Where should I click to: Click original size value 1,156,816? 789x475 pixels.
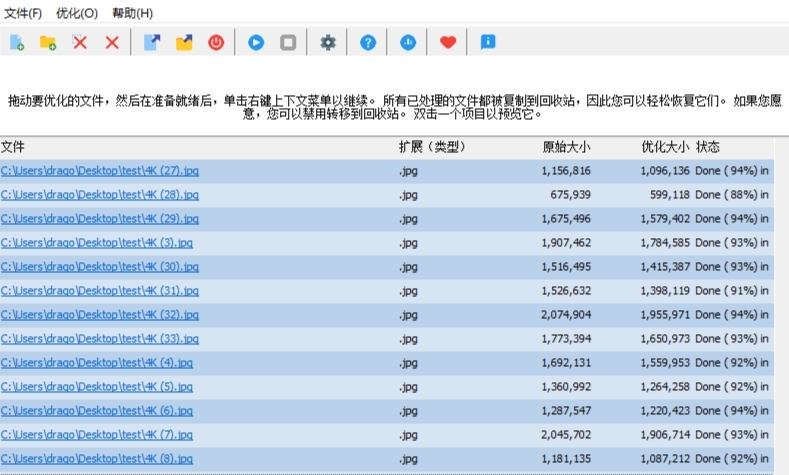pyautogui.click(x=566, y=171)
